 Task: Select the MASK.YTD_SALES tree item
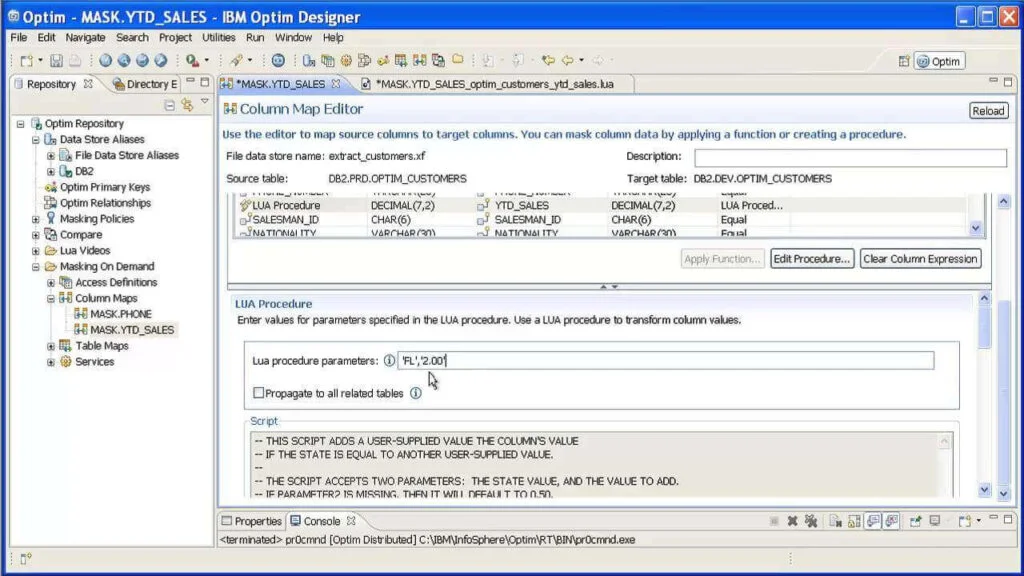(x=132, y=330)
